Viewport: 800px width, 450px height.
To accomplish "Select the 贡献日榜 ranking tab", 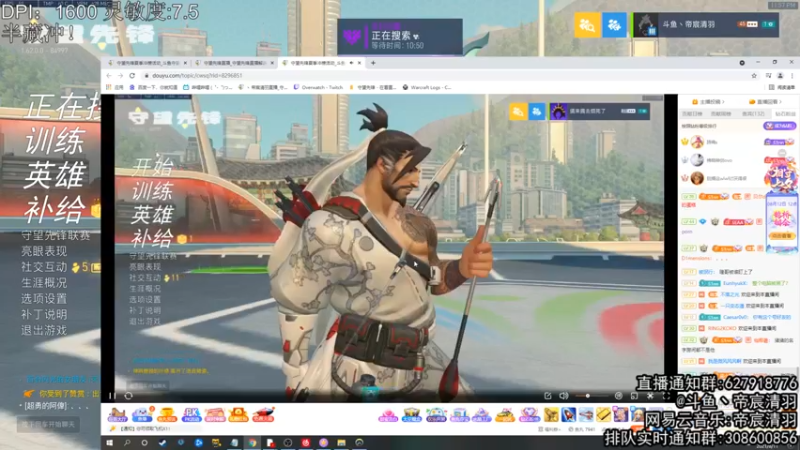I will (x=692, y=114).
